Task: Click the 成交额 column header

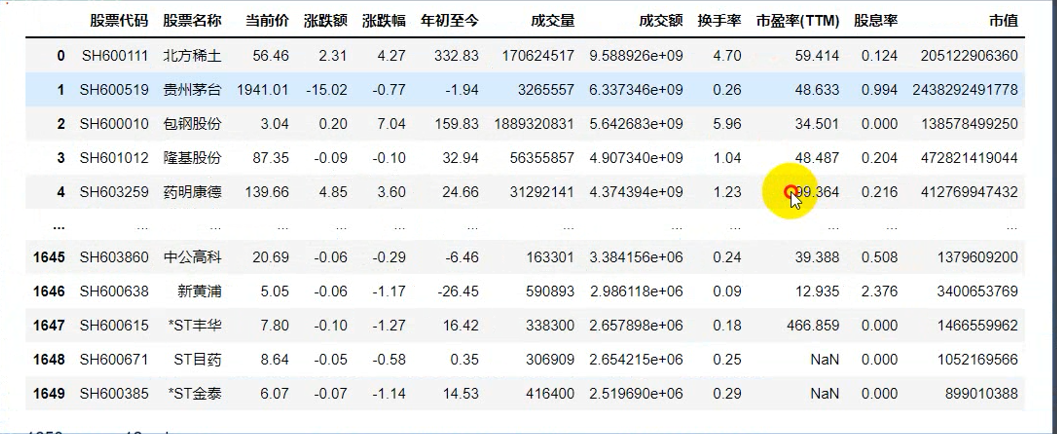Action: click(661, 21)
